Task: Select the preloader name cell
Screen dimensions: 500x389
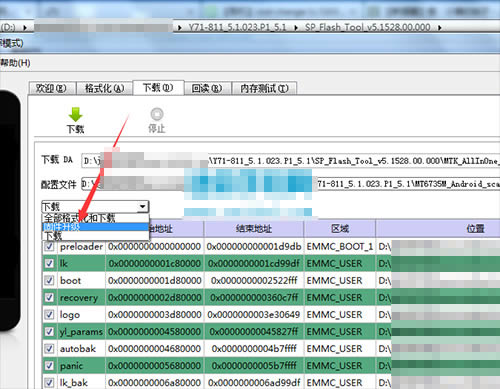Action: click(x=81, y=247)
